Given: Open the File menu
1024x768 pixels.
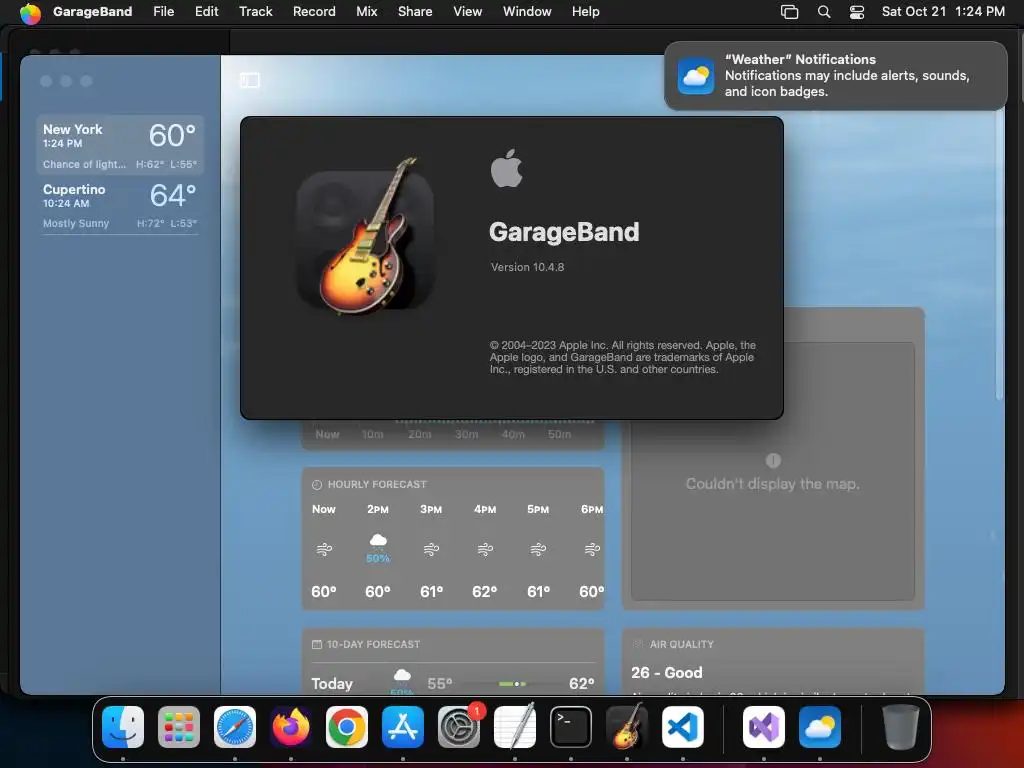Looking at the screenshot, I should (163, 12).
